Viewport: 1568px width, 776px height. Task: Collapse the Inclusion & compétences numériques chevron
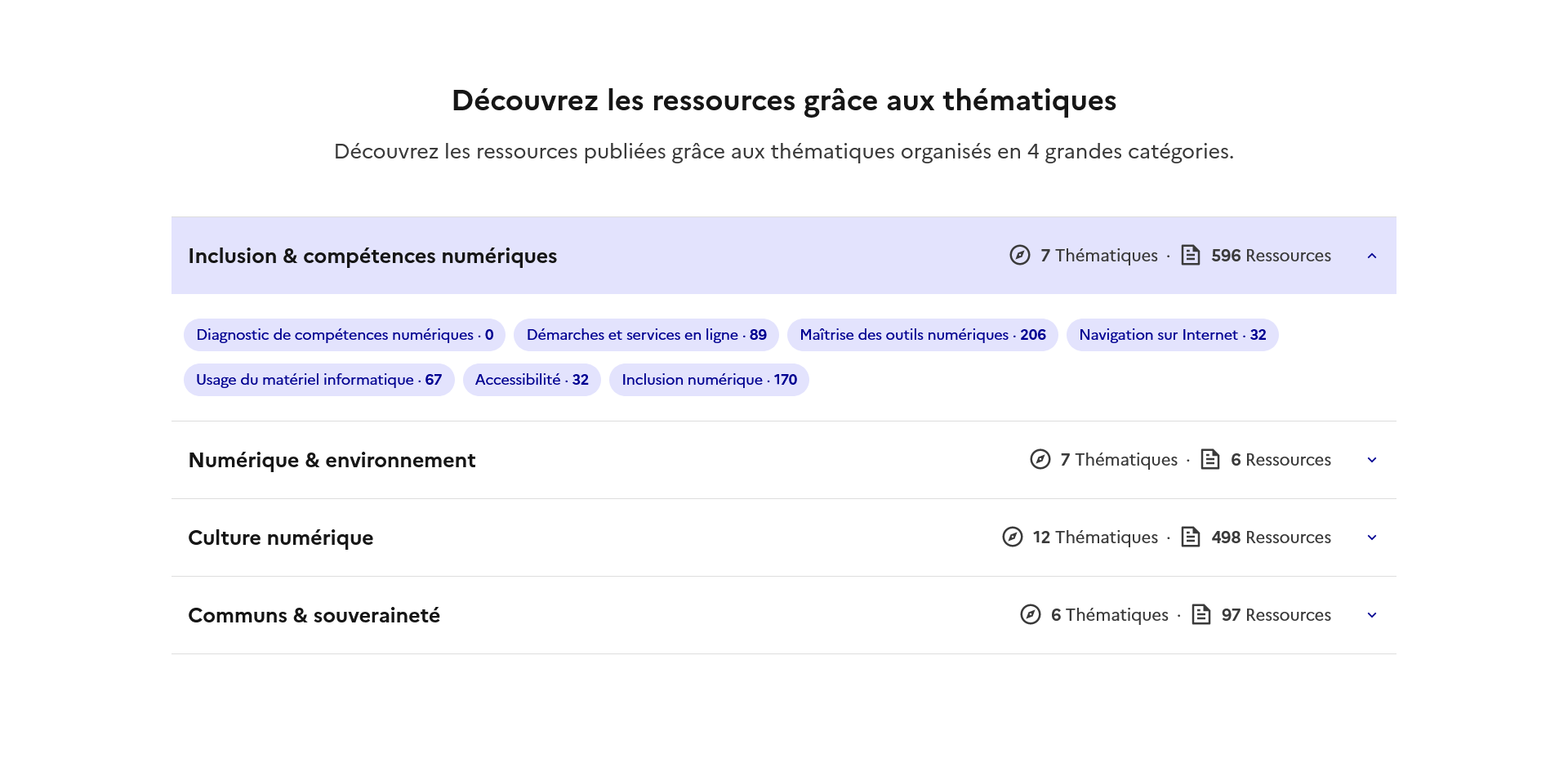[x=1372, y=256]
